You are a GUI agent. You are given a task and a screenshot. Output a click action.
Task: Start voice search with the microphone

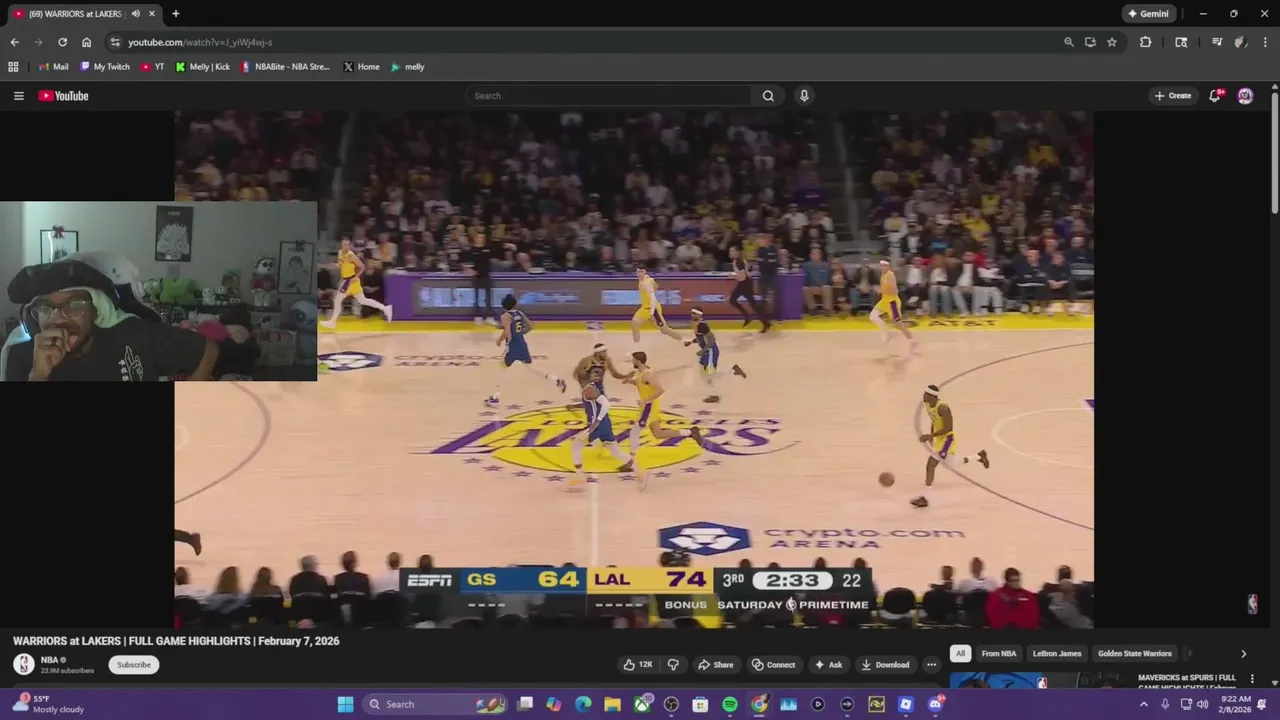804,96
